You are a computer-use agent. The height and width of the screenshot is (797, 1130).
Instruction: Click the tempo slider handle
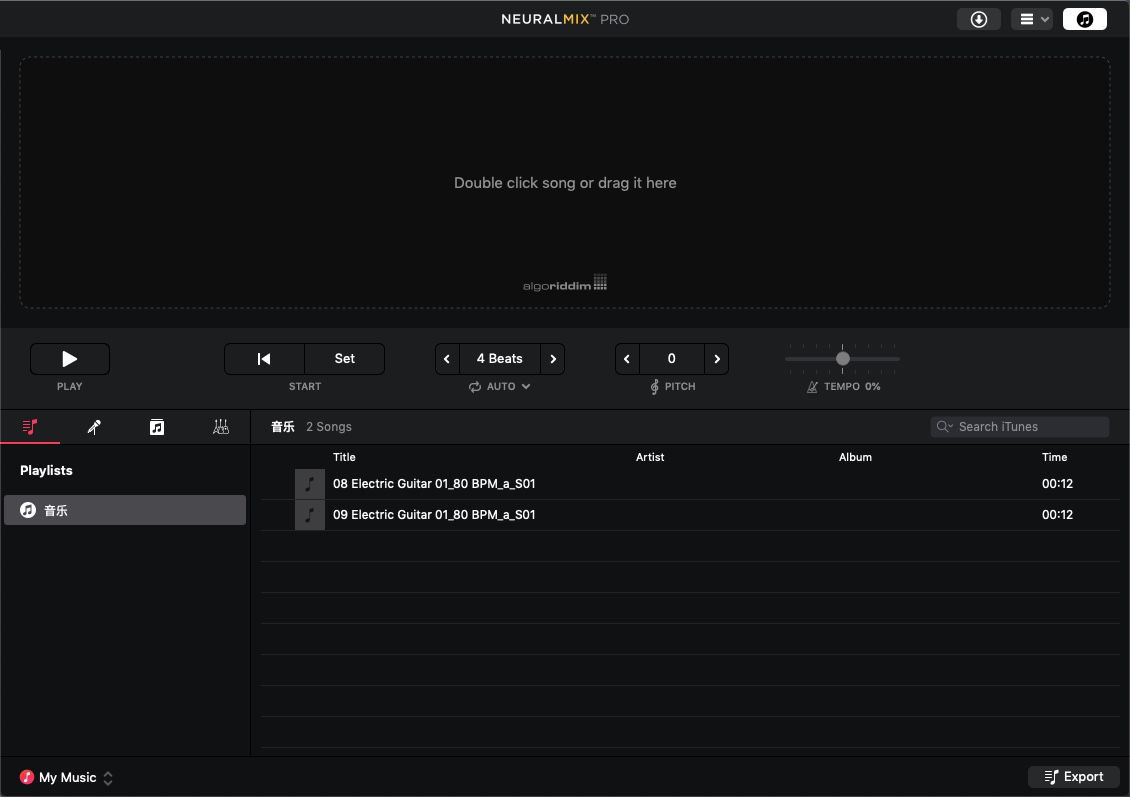[842, 359]
